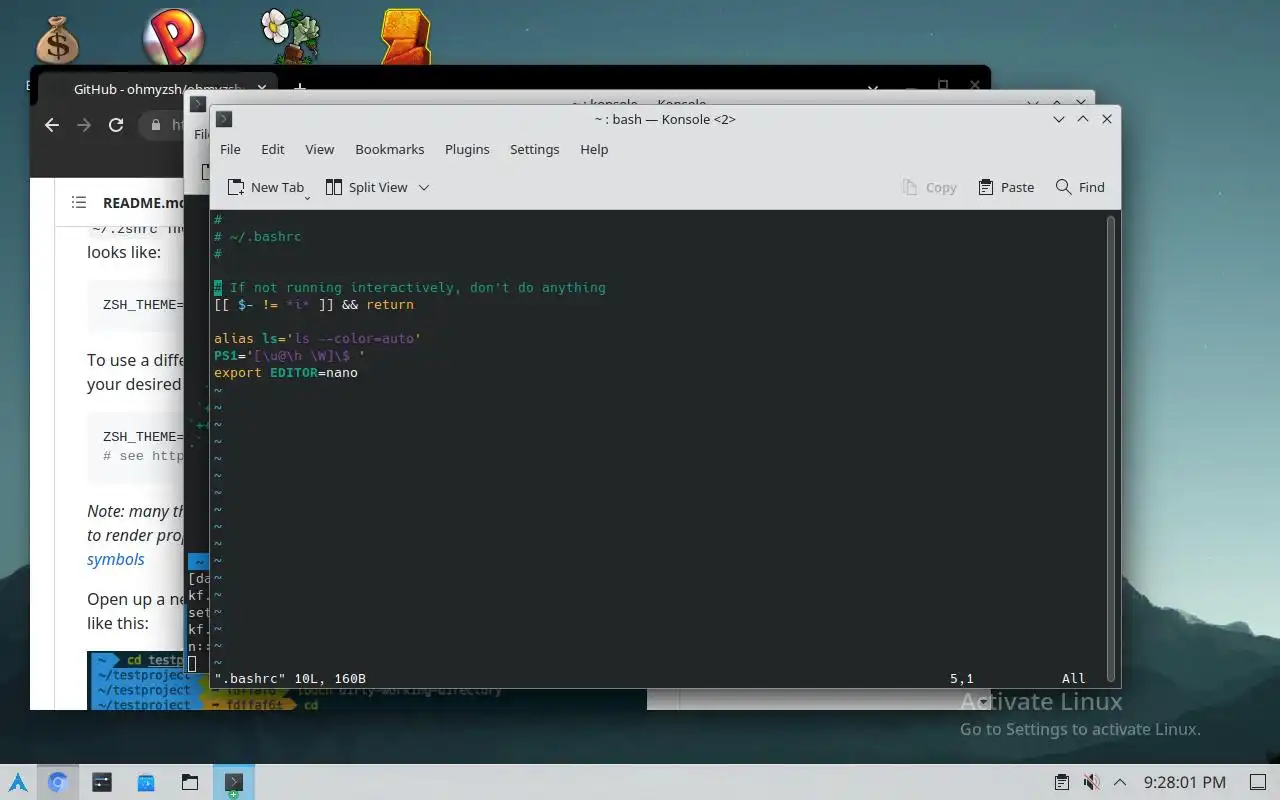The image size is (1280, 800).
Task: Click the lock icon in browser address bar
Action: coord(155,125)
